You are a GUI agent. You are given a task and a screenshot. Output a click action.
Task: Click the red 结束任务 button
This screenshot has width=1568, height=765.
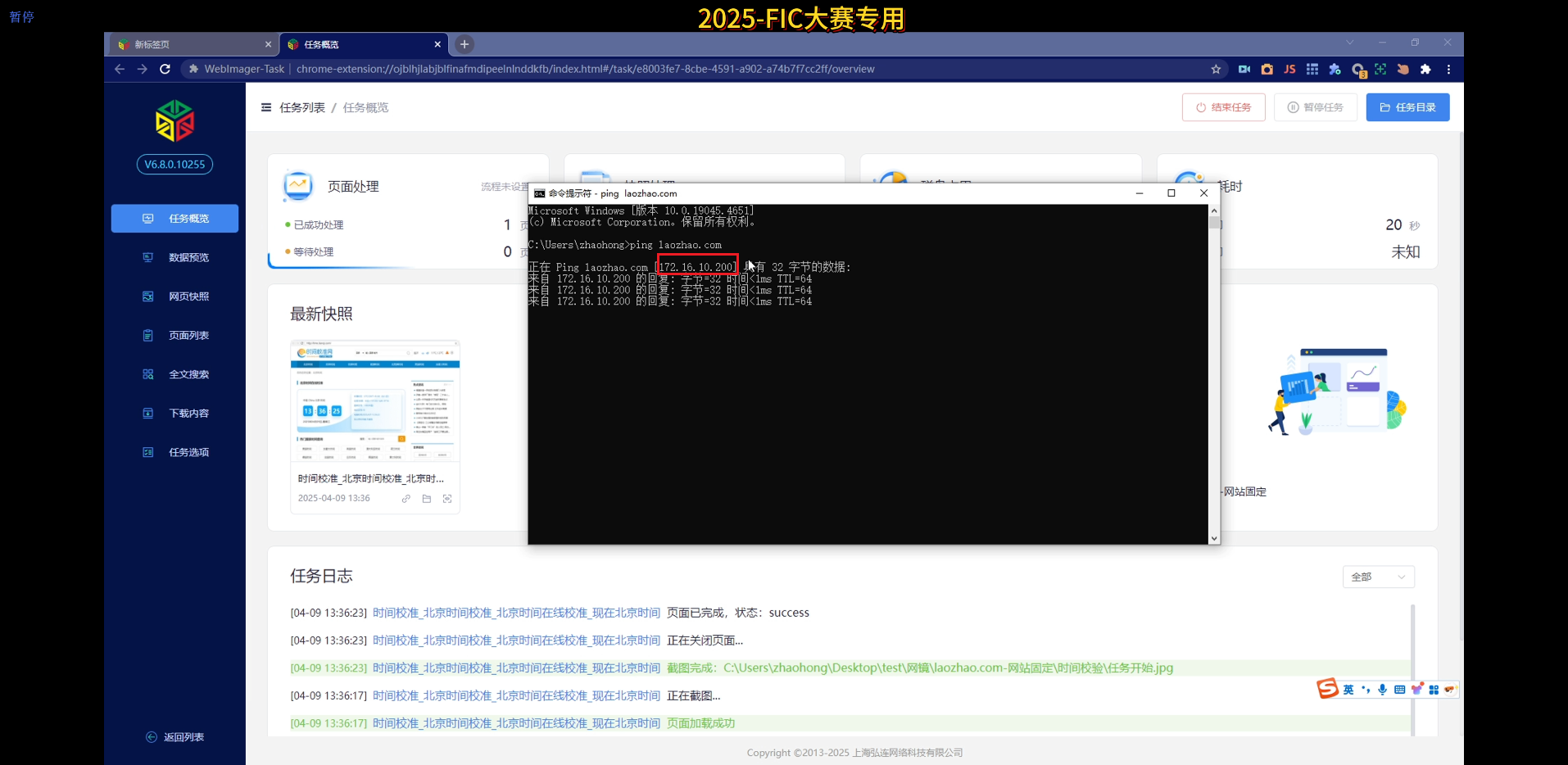pyautogui.click(x=1223, y=107)
